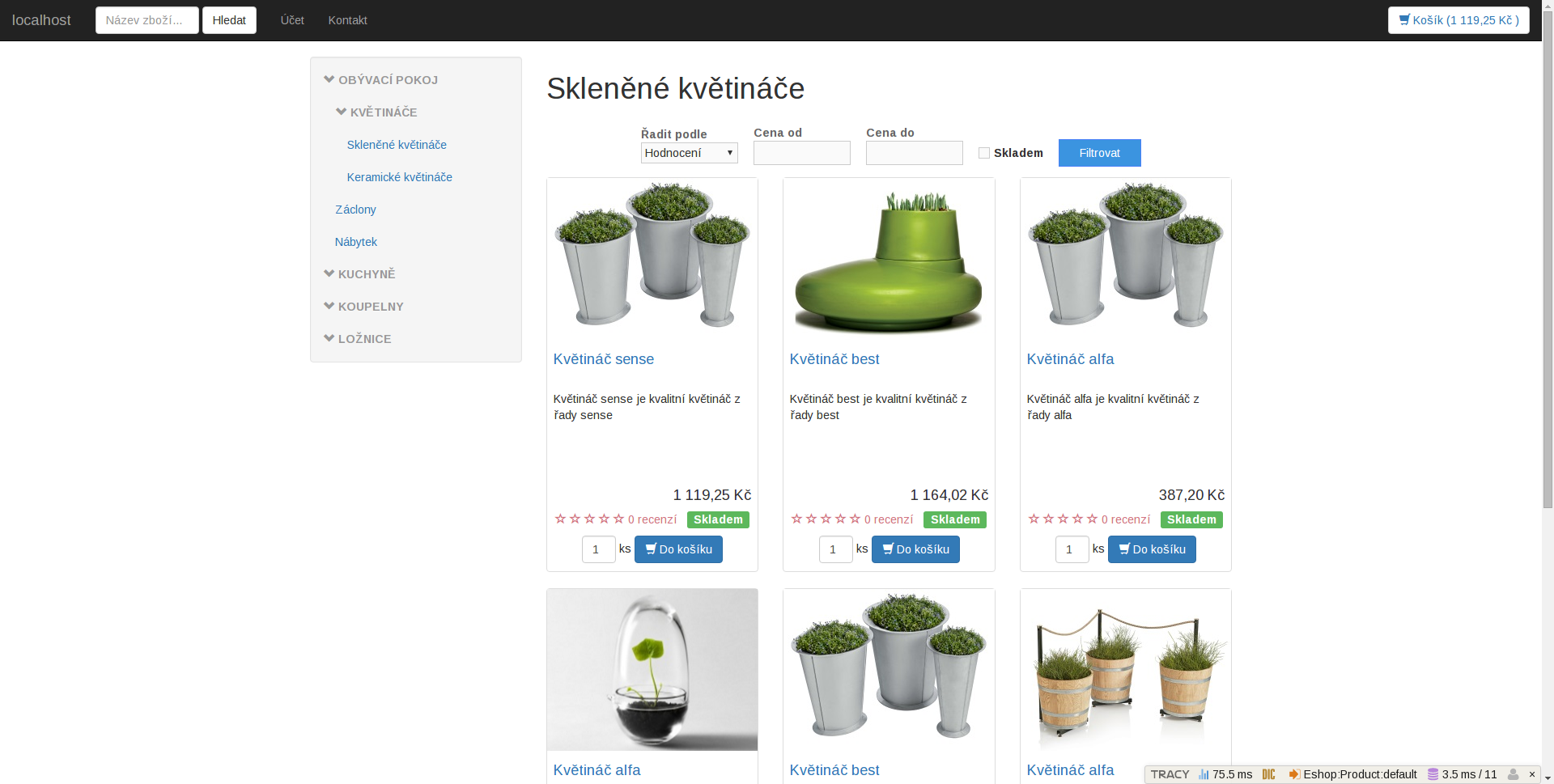Image resolution: width=1554 pixels, height=784 pixels.
Task: Collapse the OBÝVACÍ POKOJ category
Action: (329, 78)
